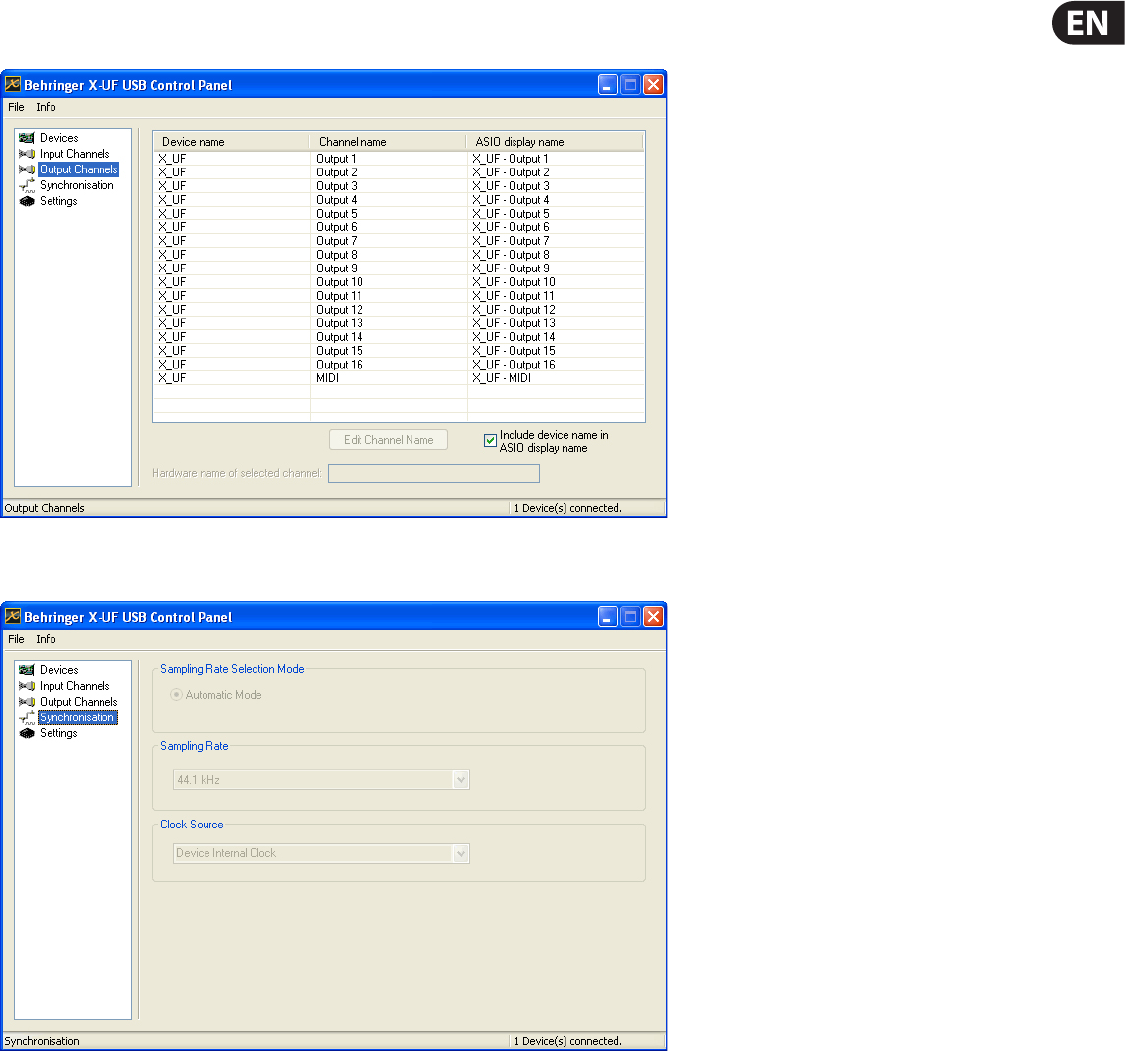Click the Edit Channel Name button
This screenshot has width=1125, height=1051.
click(388, 440)
